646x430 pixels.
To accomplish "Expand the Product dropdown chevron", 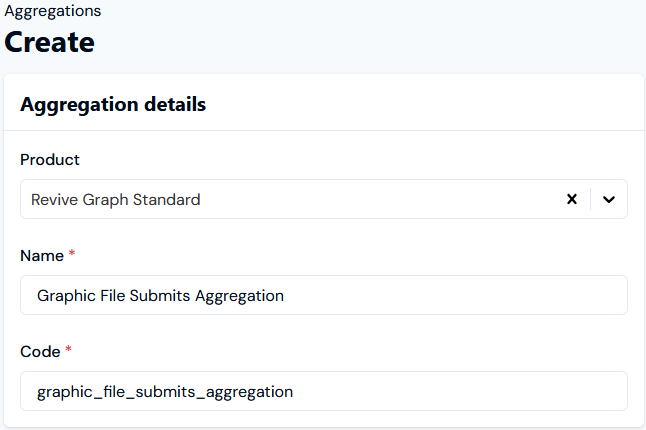I will click(x=609, y=199).
